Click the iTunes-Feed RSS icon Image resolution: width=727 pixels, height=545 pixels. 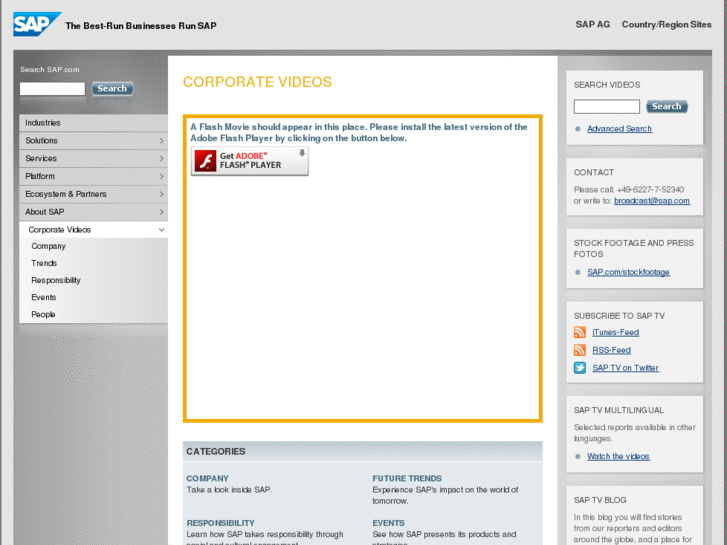click(580, 332)
